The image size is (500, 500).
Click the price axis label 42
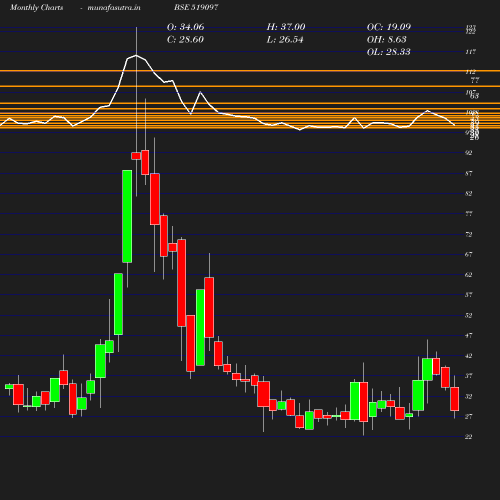[469, 356]
